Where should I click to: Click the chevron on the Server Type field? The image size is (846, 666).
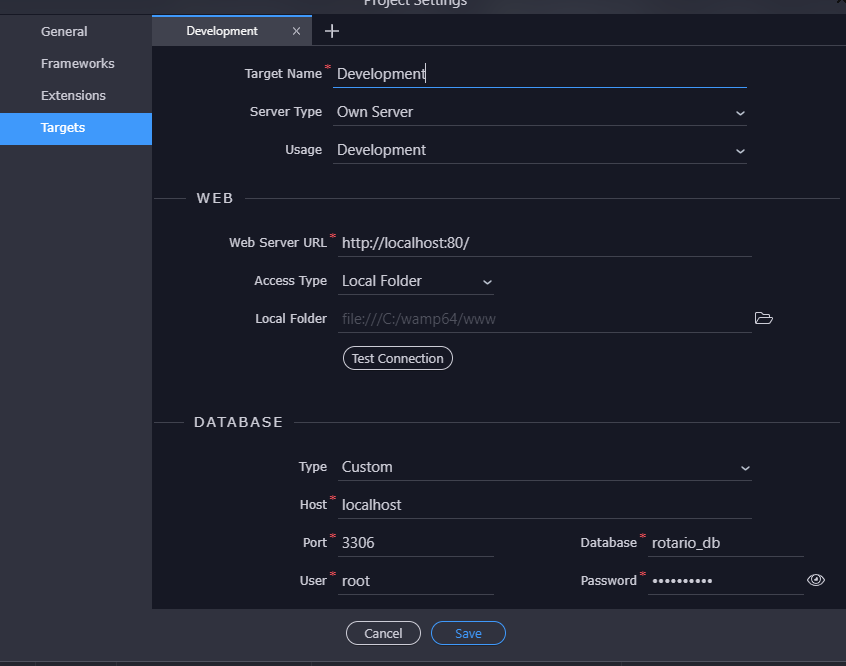[740, 112]
